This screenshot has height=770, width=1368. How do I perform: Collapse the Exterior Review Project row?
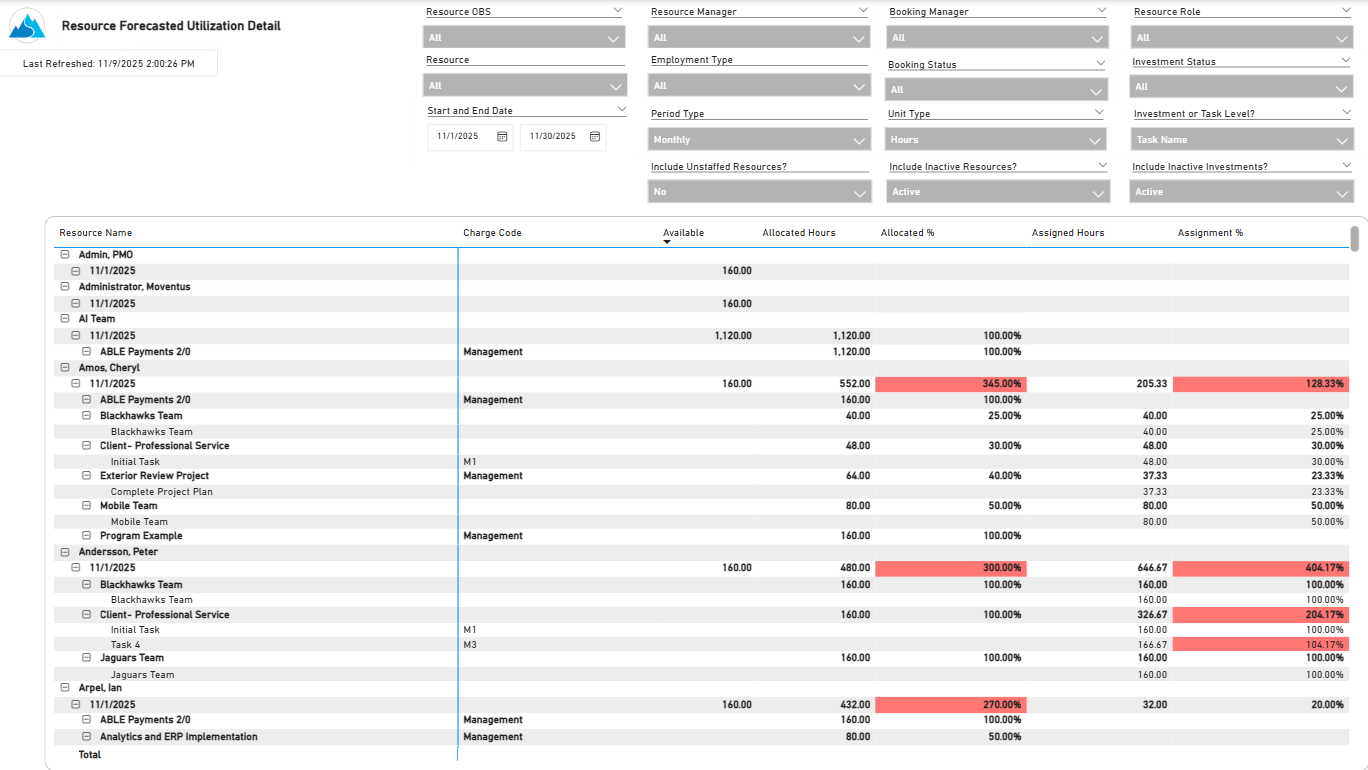[86, 476]
